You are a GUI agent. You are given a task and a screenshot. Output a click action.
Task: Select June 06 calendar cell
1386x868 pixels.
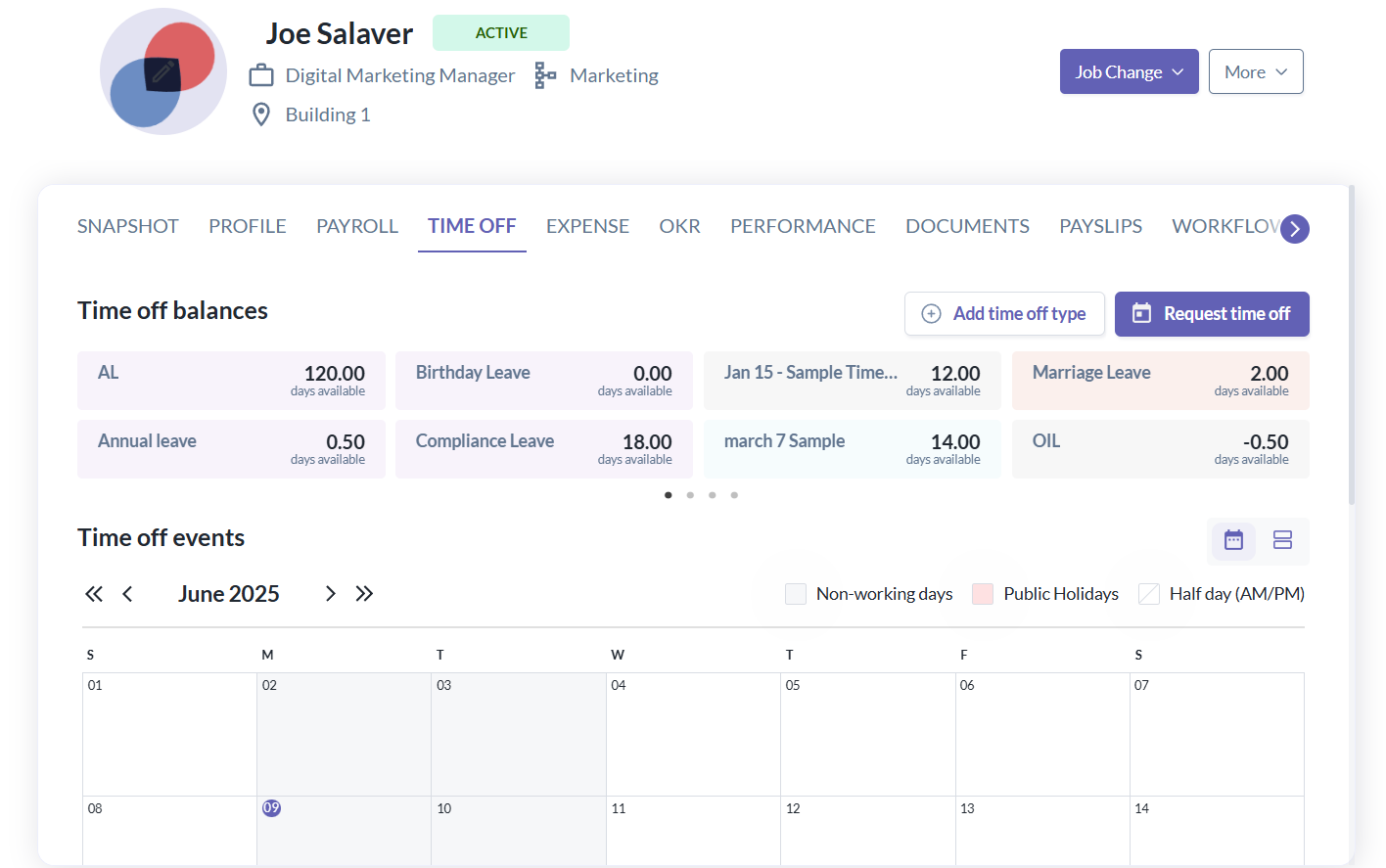1042,734
